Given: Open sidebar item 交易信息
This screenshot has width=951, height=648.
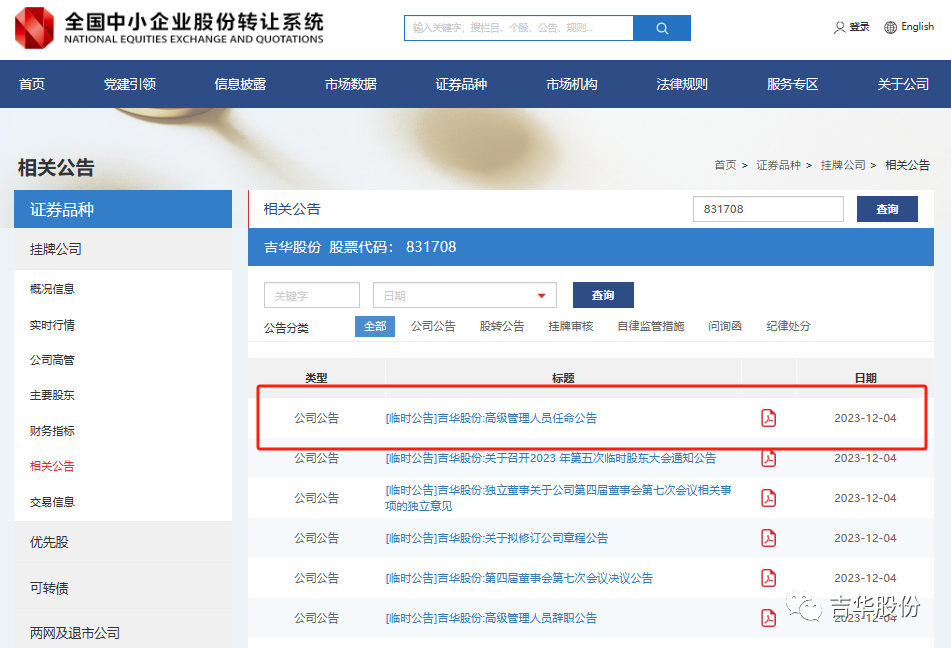Looking at the screenshot, I should (x=52, y=502).
